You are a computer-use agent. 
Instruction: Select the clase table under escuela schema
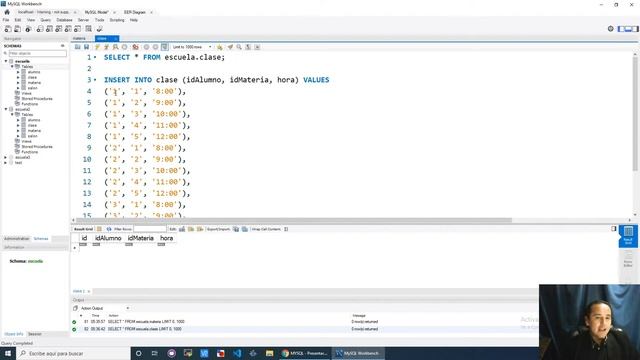tap(32, 77)
